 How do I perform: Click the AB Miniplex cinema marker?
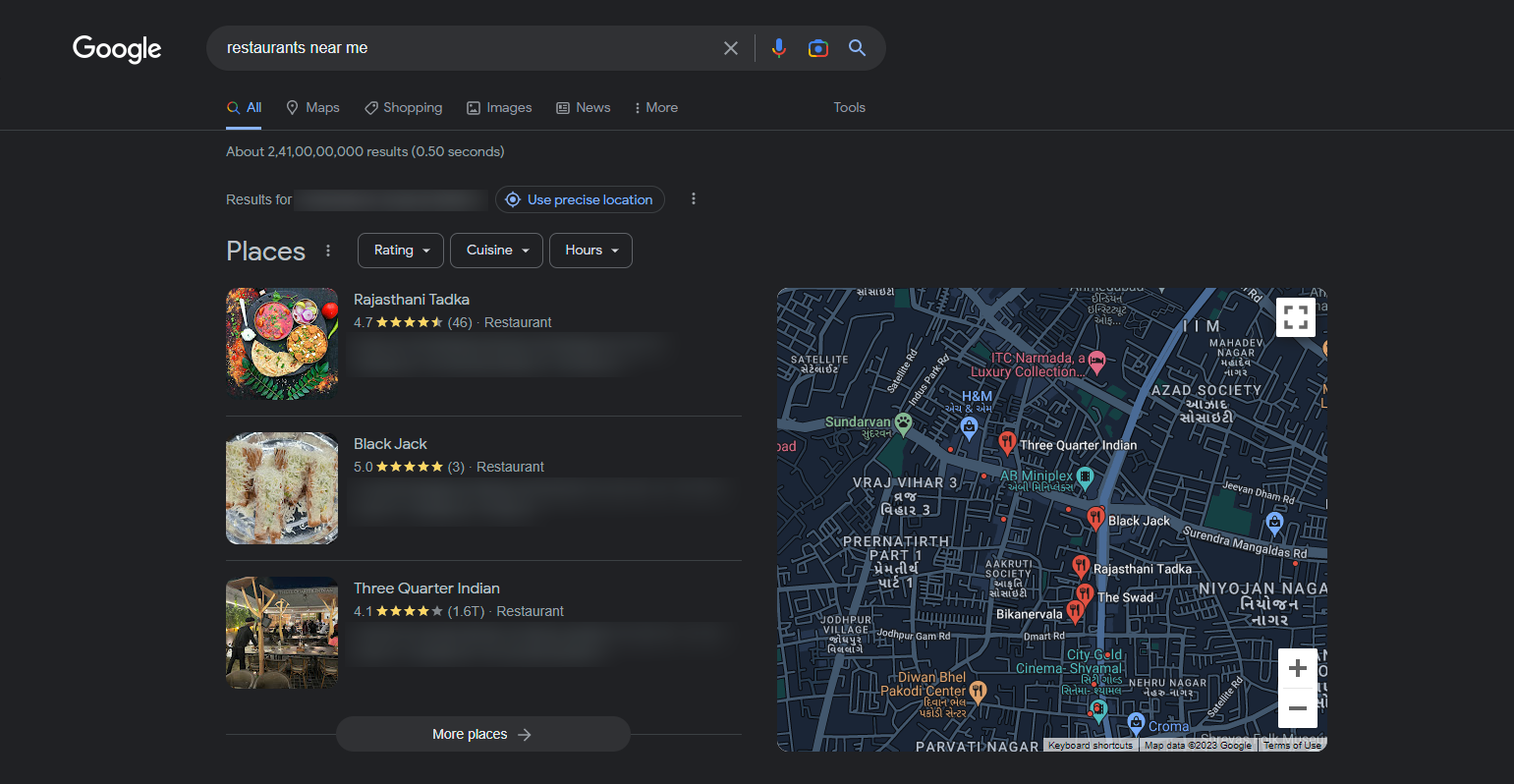1086,478
